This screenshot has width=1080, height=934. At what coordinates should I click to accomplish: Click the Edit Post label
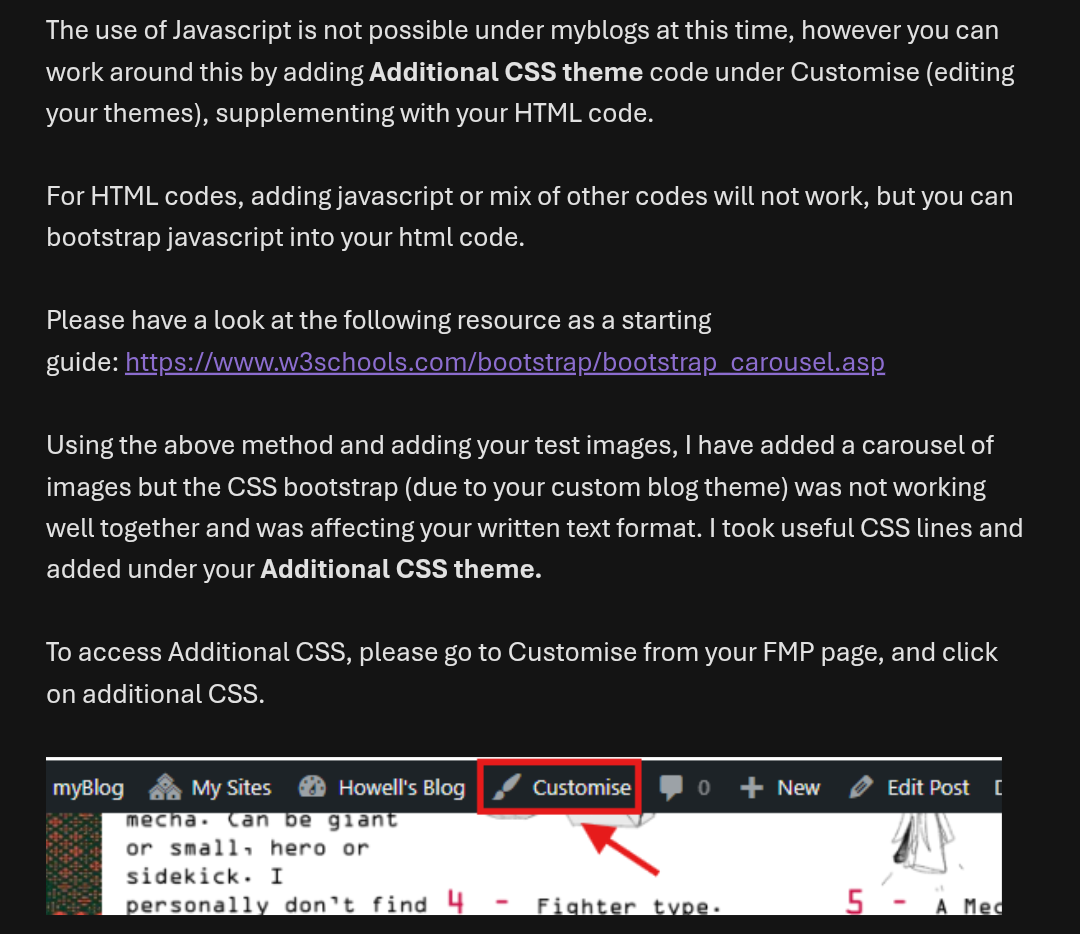pyautogui.click(x=928, y=788)
